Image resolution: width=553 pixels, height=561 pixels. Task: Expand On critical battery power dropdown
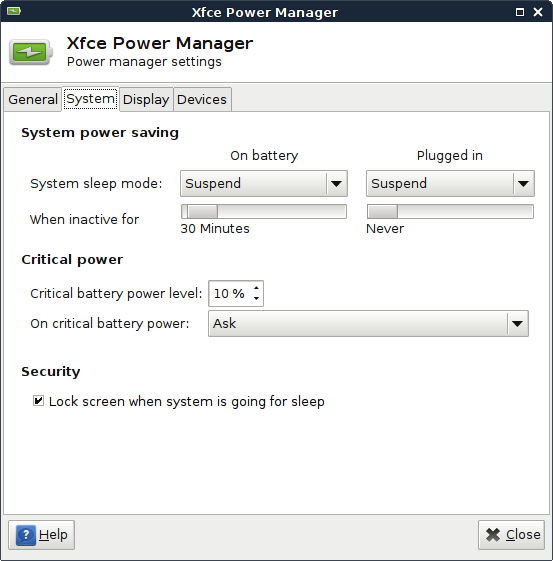[x=368, y=323]
